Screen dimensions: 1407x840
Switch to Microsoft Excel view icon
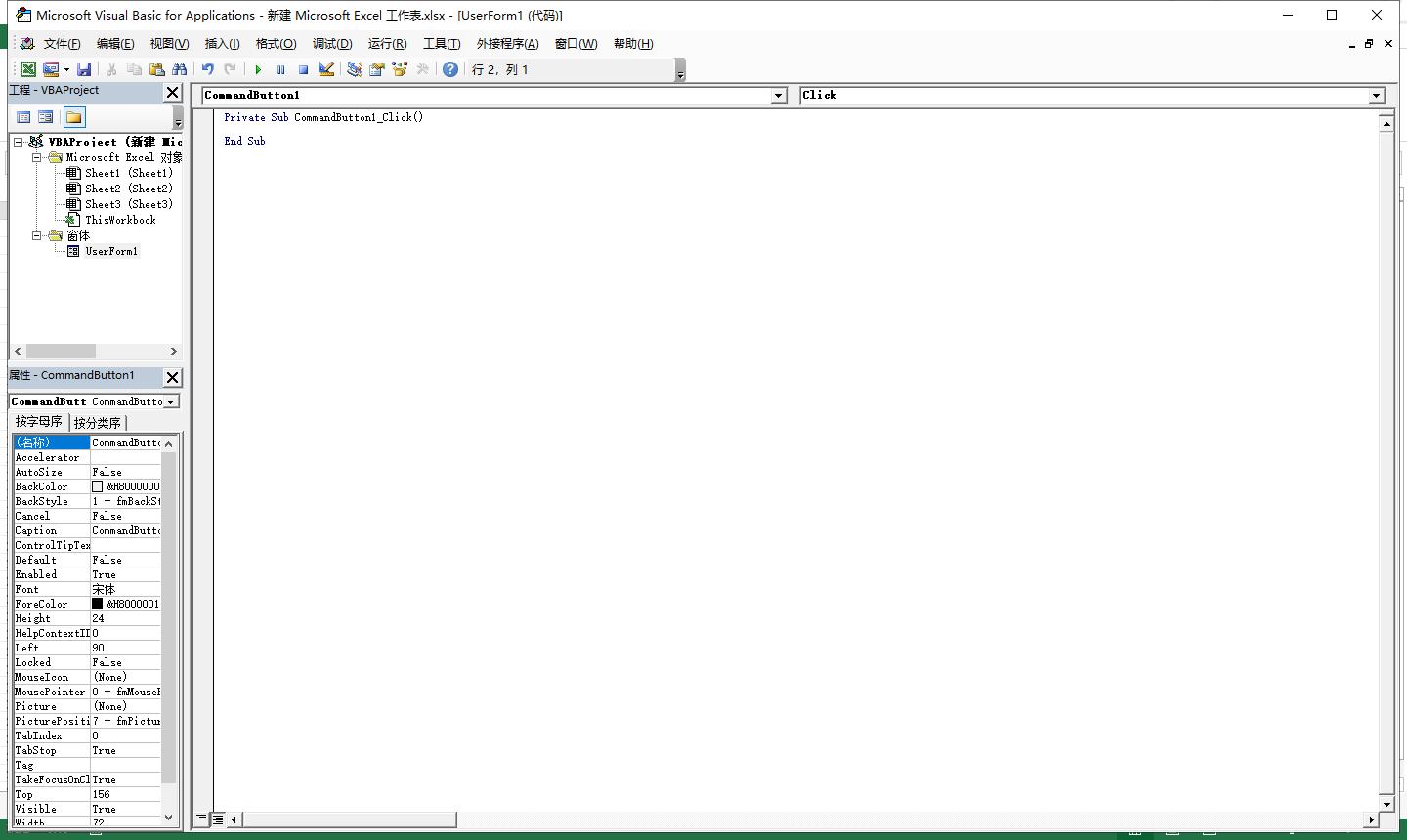click(x=28, y=69)
